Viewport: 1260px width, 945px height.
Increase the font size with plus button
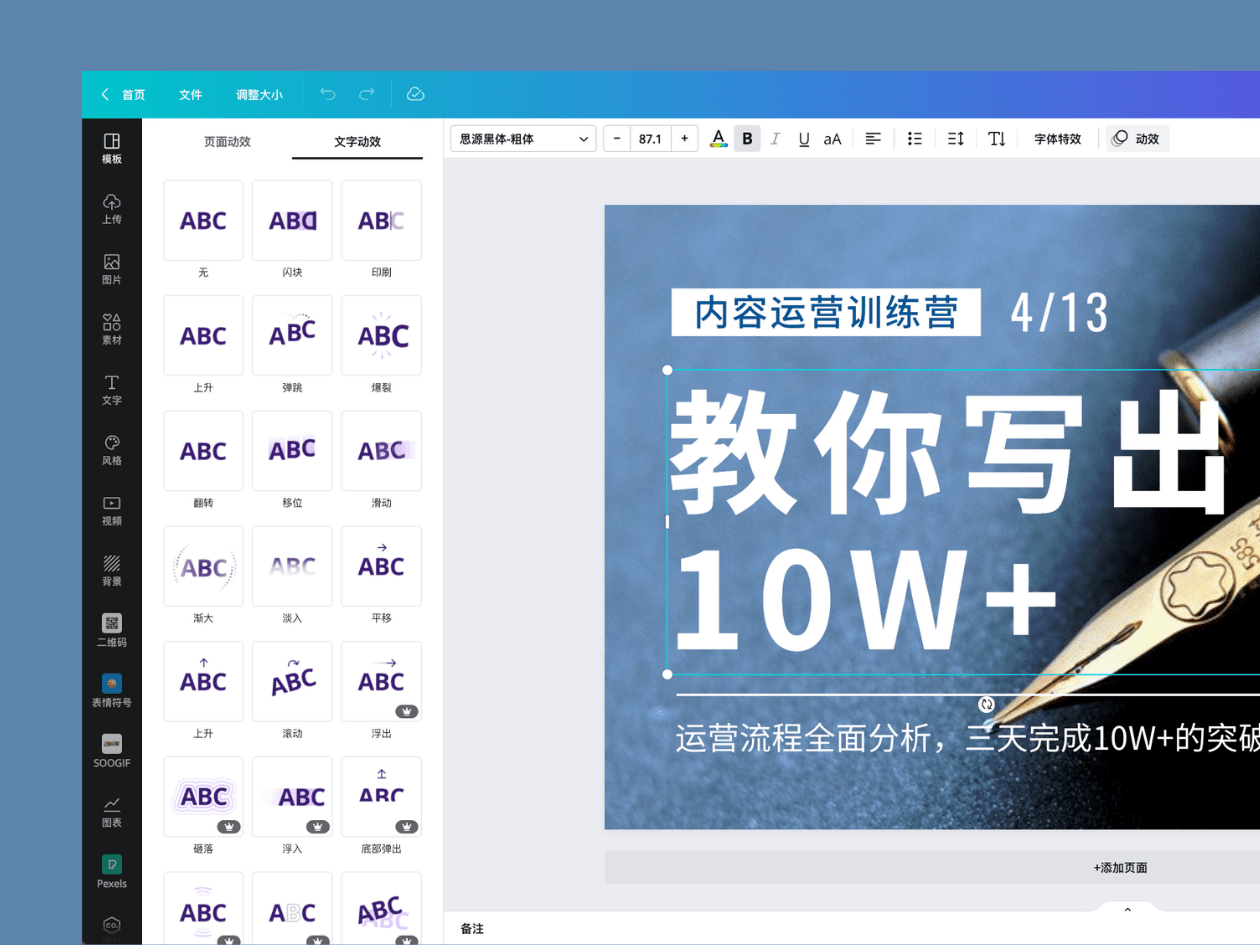(x=684, y=139)
